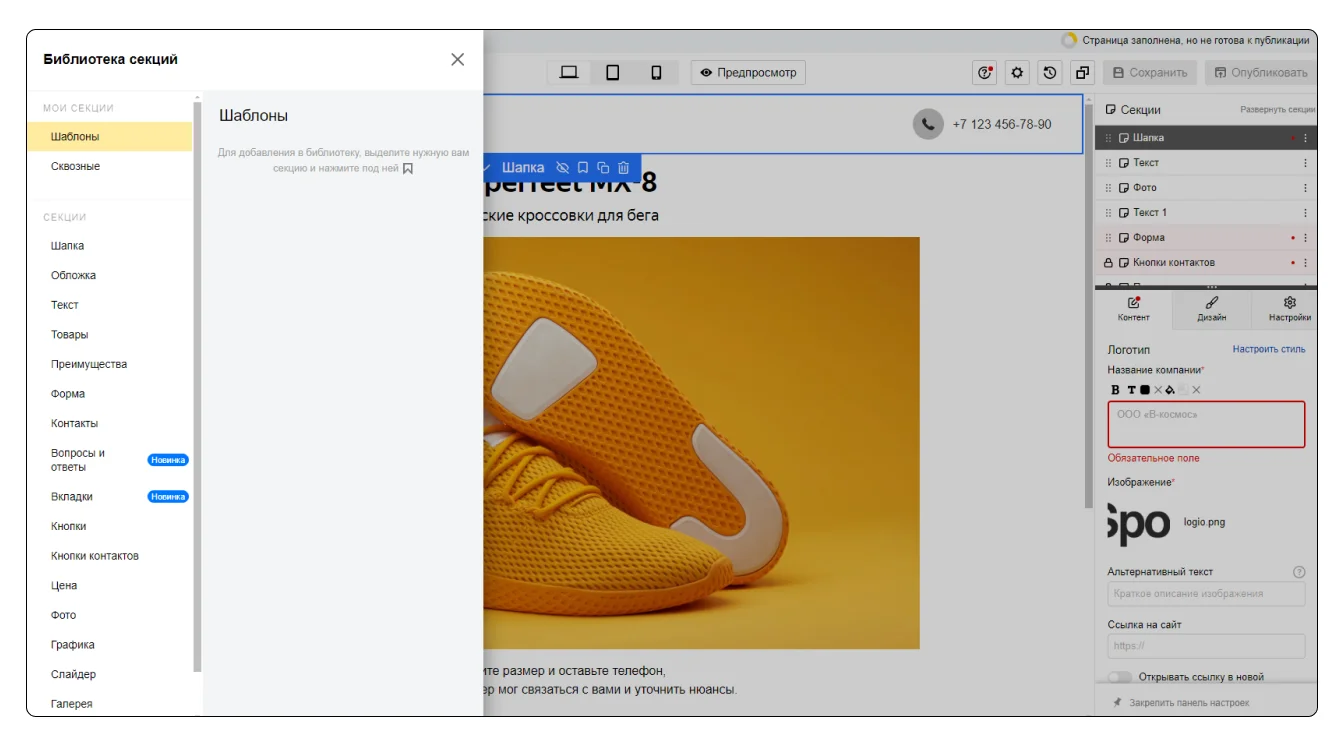This screenshot has width=1344, height=746.
Task: Hide the Шапка section with crossed-eye icon
Action: point(562,168)
